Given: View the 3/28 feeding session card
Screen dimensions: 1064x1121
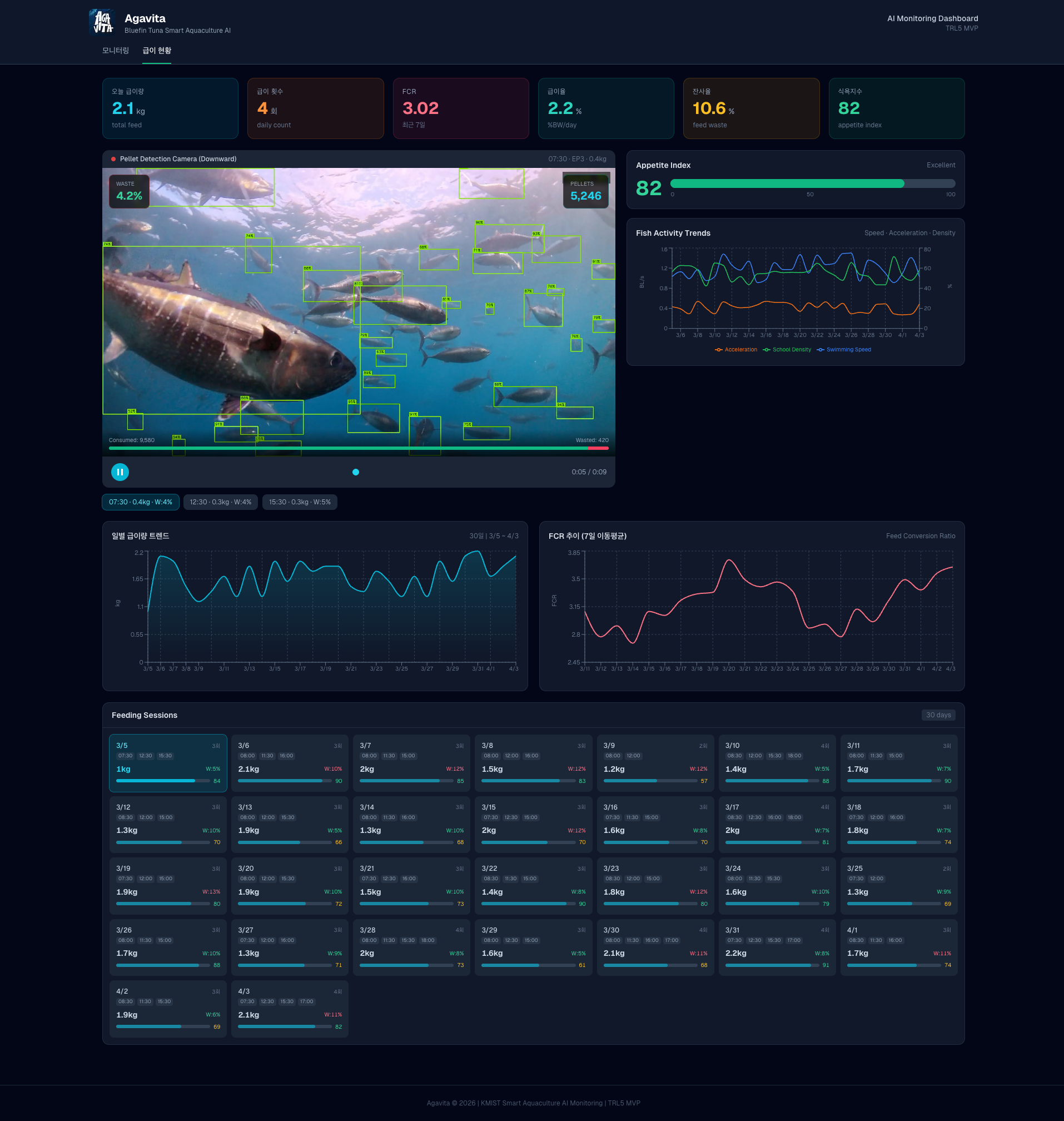Looking at the screenshot, I should (411, 948).
